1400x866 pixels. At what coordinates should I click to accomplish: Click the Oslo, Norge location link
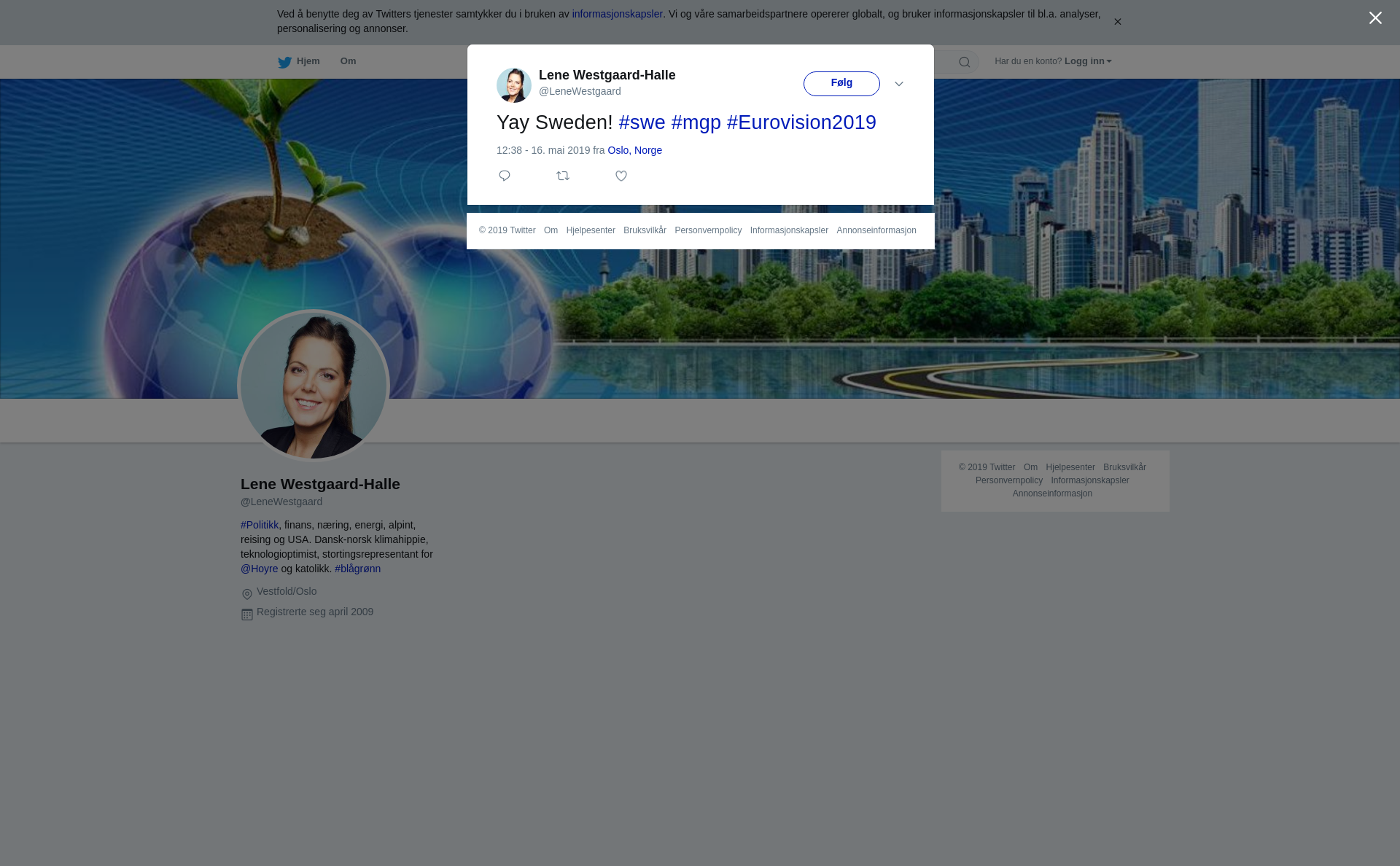tap(634, 150)
